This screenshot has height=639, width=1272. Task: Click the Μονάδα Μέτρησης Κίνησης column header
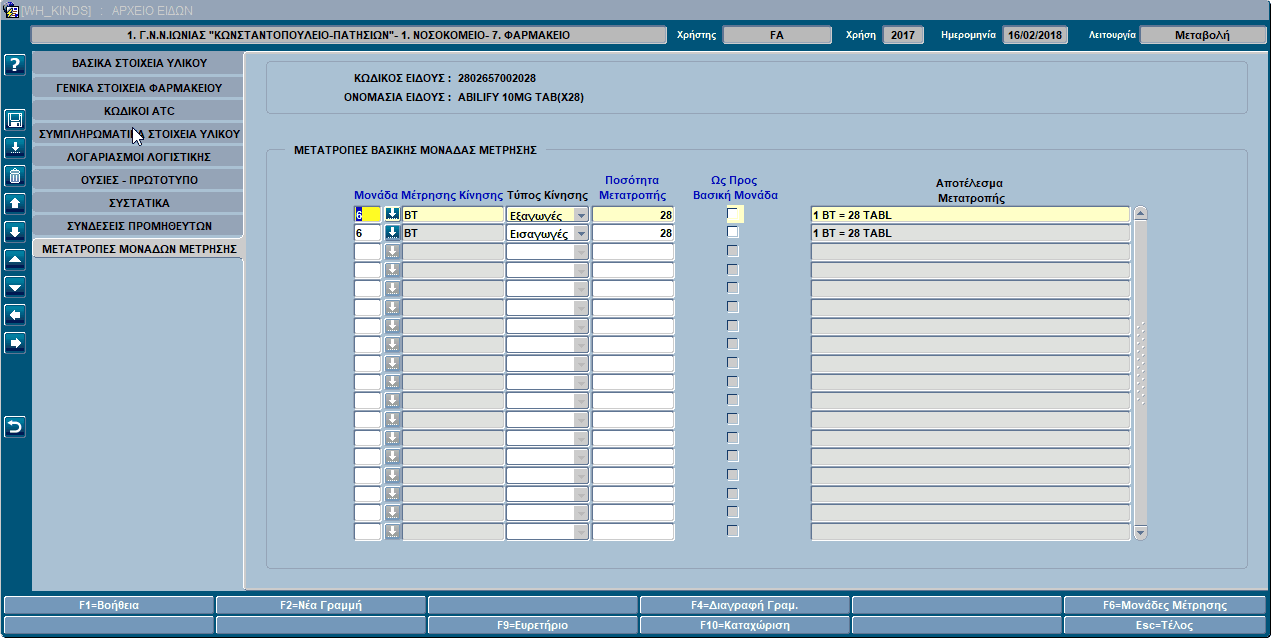click(428, 195)
